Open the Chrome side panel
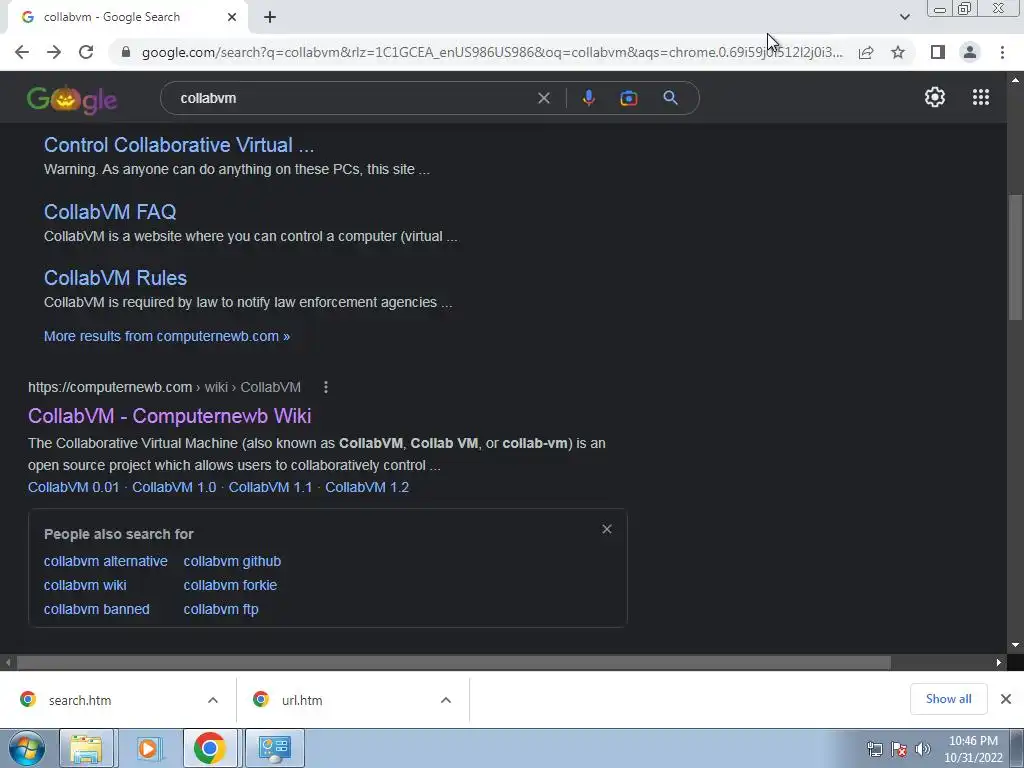 [938, 52]
